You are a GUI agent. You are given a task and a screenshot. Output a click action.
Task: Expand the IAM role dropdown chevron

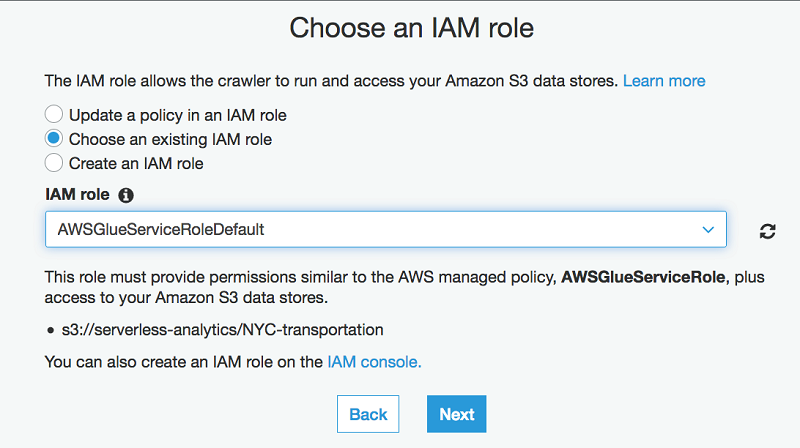(x=708, y=230)
